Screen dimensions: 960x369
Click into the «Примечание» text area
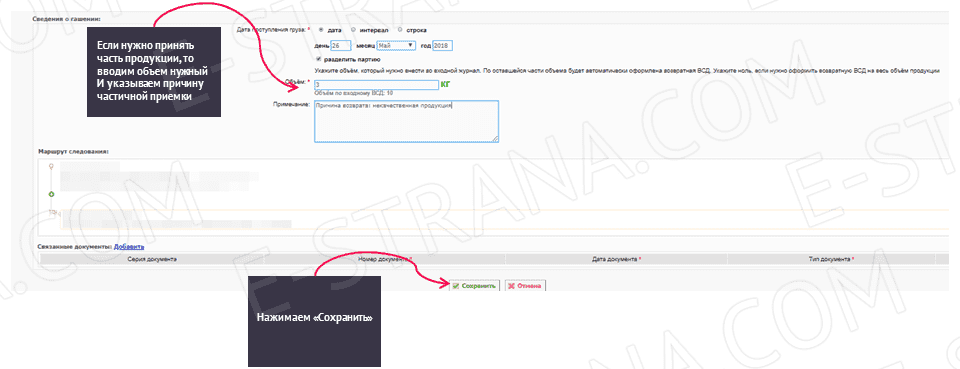tap(407, 121)
